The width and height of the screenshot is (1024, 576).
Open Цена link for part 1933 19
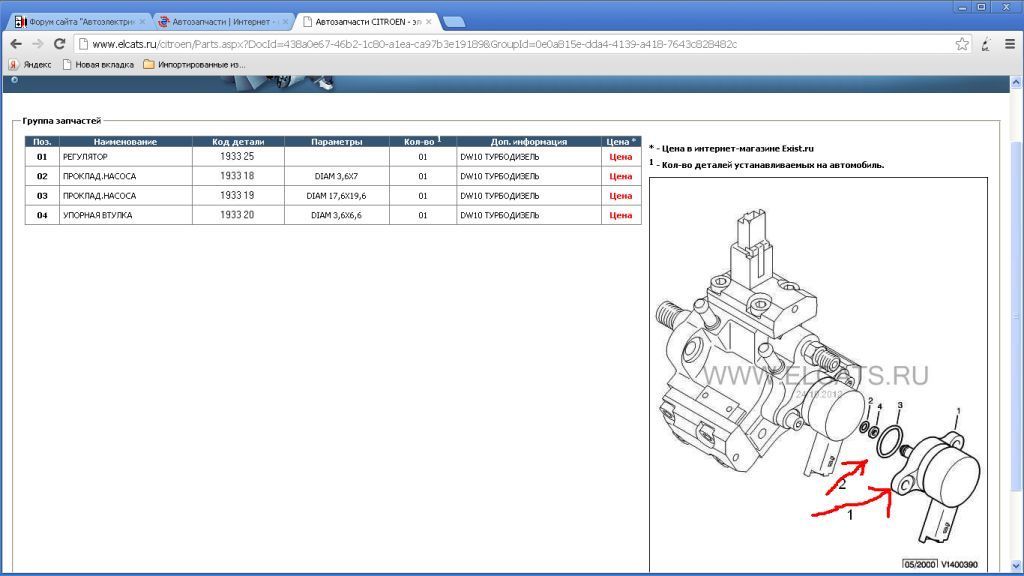[x=620, y=196]
